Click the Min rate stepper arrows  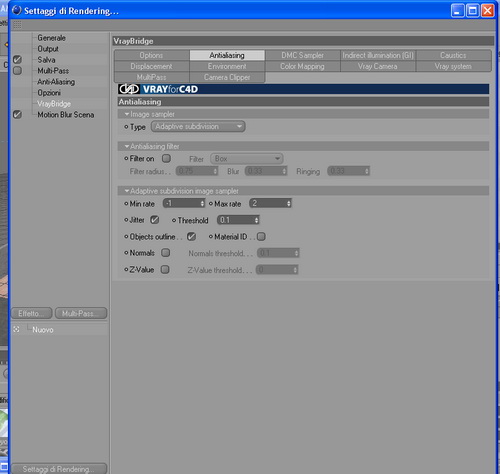click(202, 203)
